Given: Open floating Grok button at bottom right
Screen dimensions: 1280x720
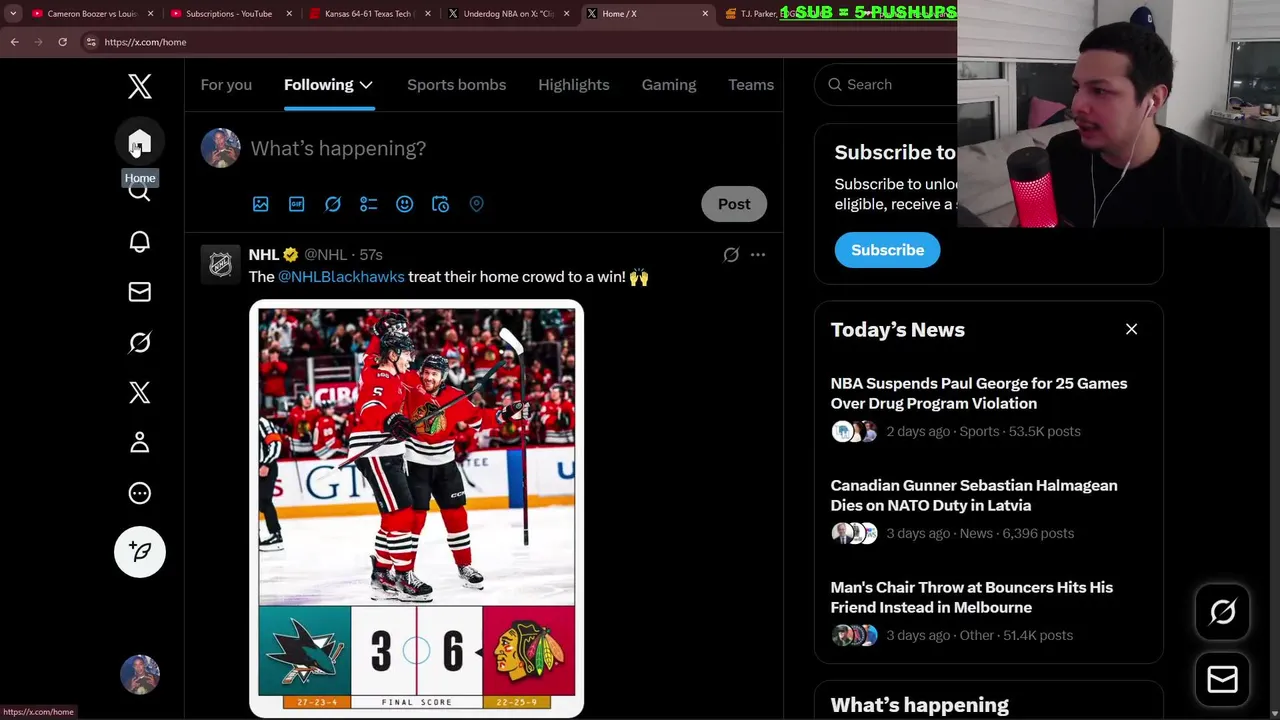Looking at the screenshot, I should [1222, 612].
